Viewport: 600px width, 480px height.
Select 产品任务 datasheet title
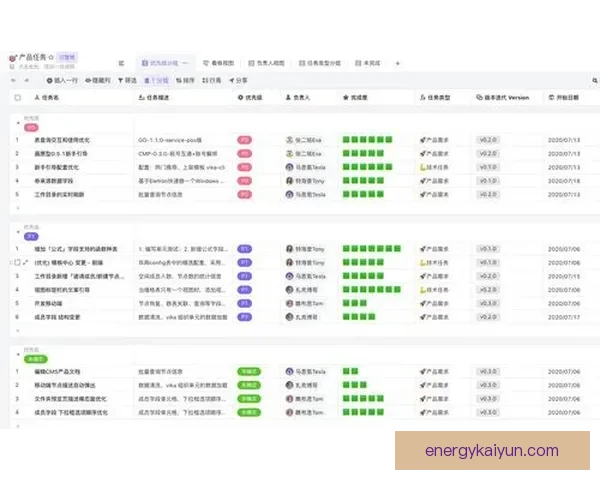[33, 57]
